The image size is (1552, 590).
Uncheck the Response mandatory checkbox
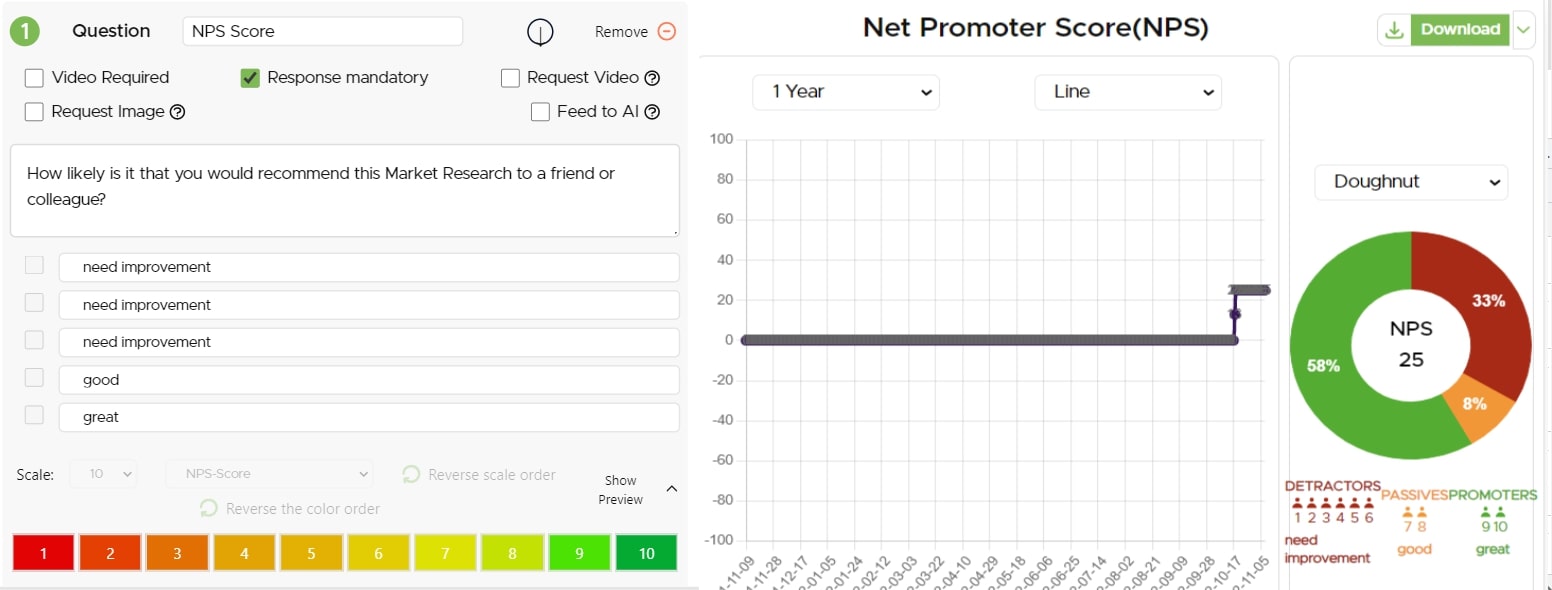click(250, 78)
